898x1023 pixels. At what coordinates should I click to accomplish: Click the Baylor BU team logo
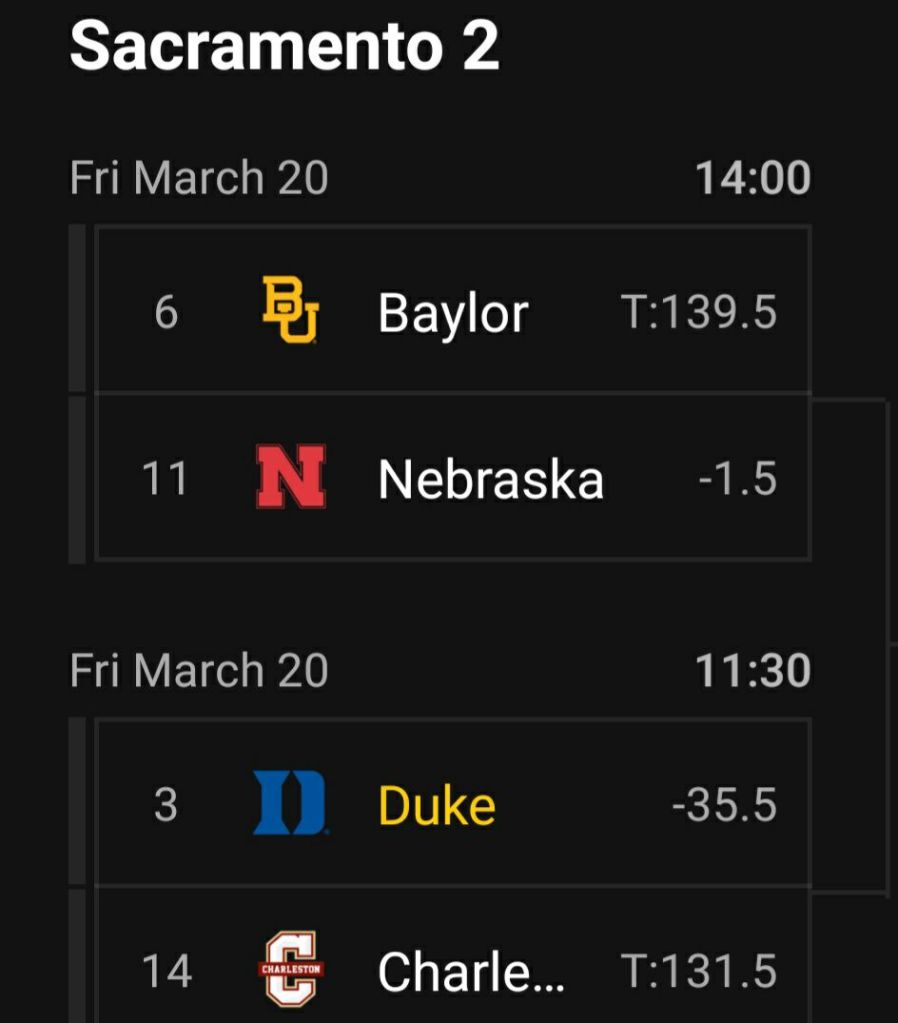pyautogui.click(x=290, y=311)
